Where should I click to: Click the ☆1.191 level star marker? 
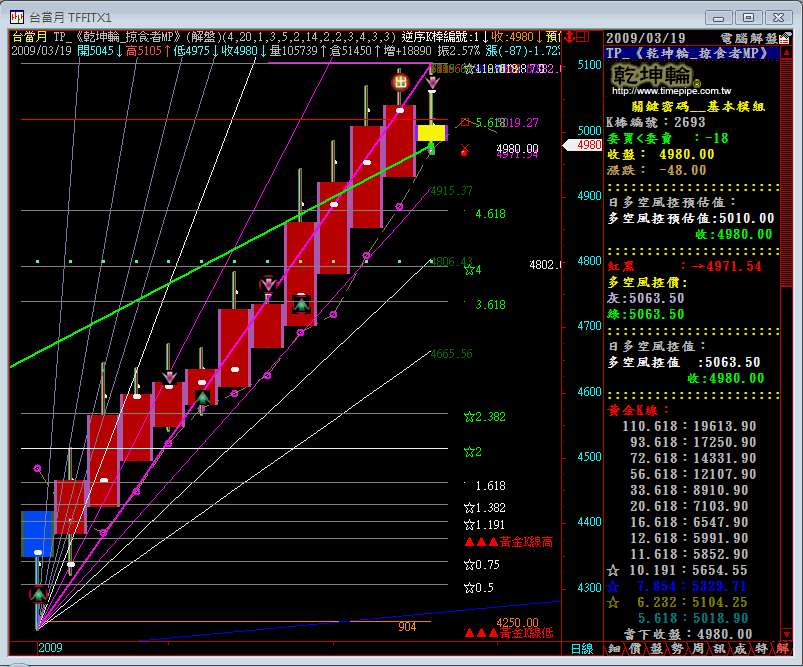tap(469, 525)
